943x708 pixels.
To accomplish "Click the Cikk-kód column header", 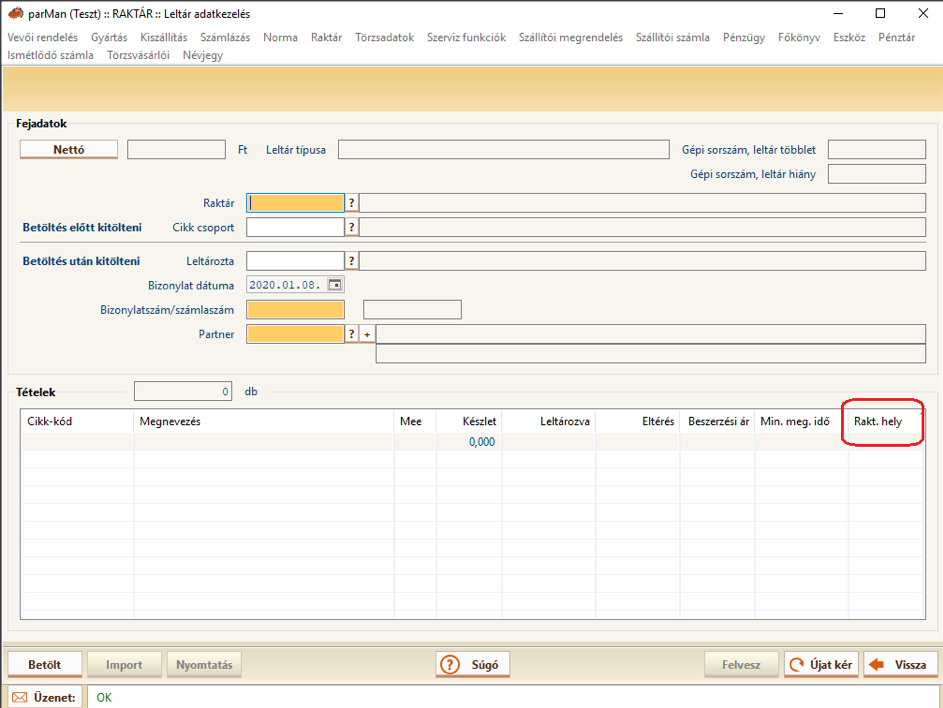I will (77, 422).
